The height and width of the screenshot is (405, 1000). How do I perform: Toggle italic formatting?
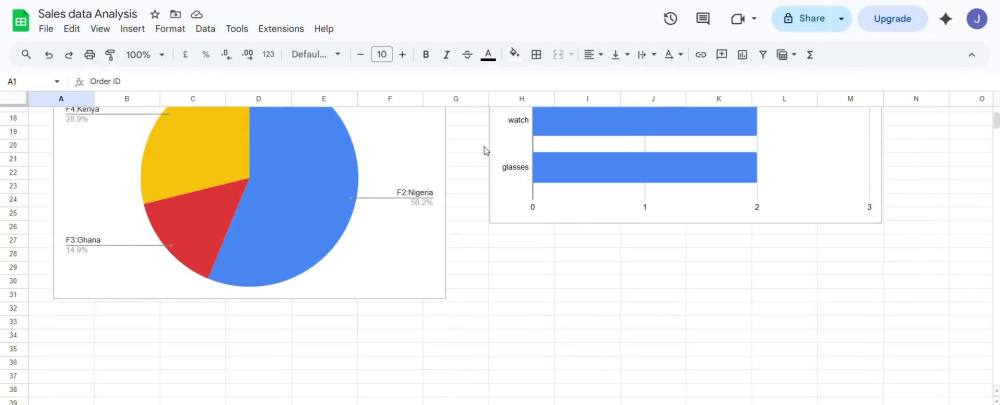[x=446, y=55]
